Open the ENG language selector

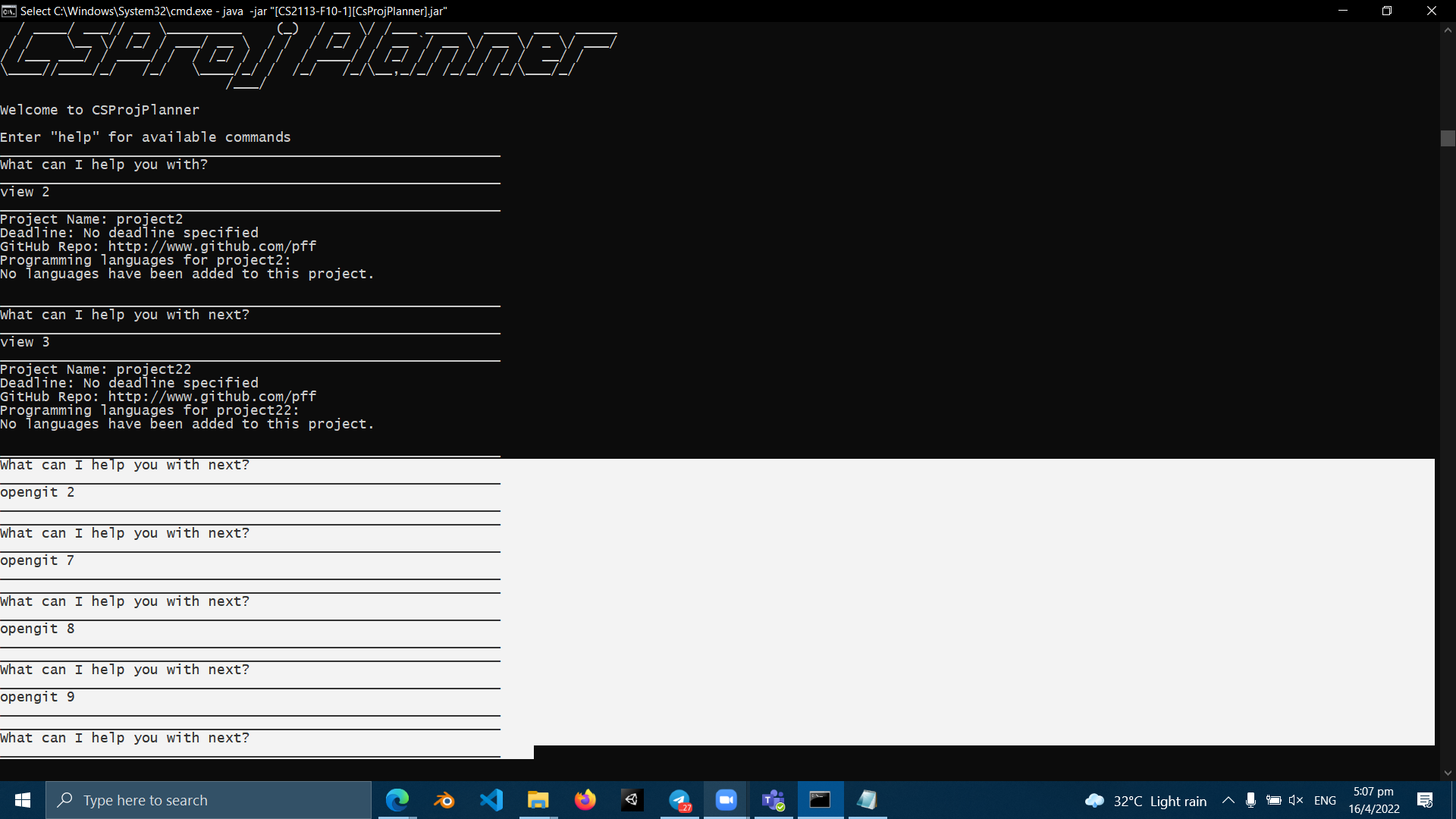pyautogui.click(x=1325, y=801)
